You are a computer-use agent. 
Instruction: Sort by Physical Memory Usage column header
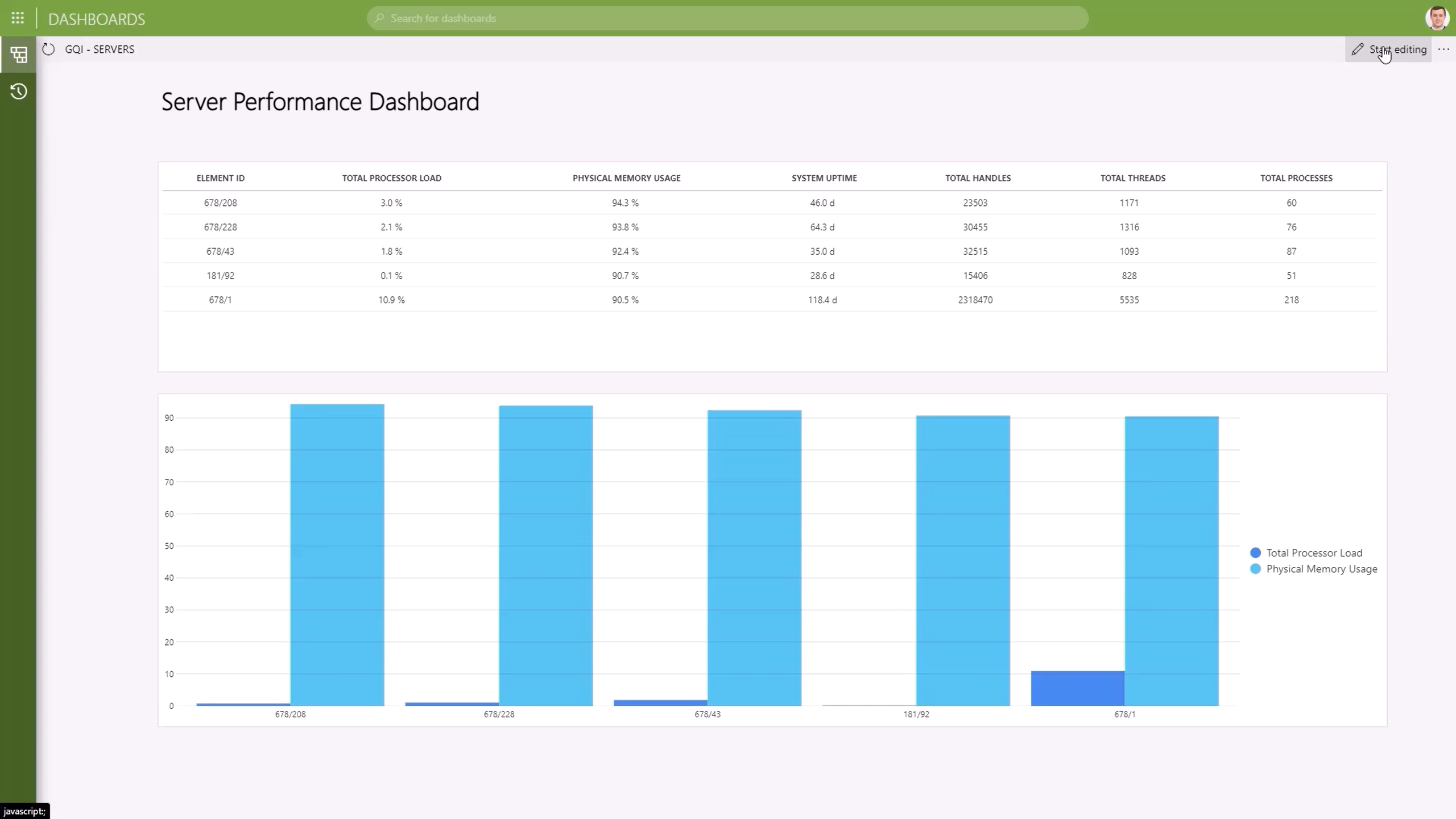626,178
